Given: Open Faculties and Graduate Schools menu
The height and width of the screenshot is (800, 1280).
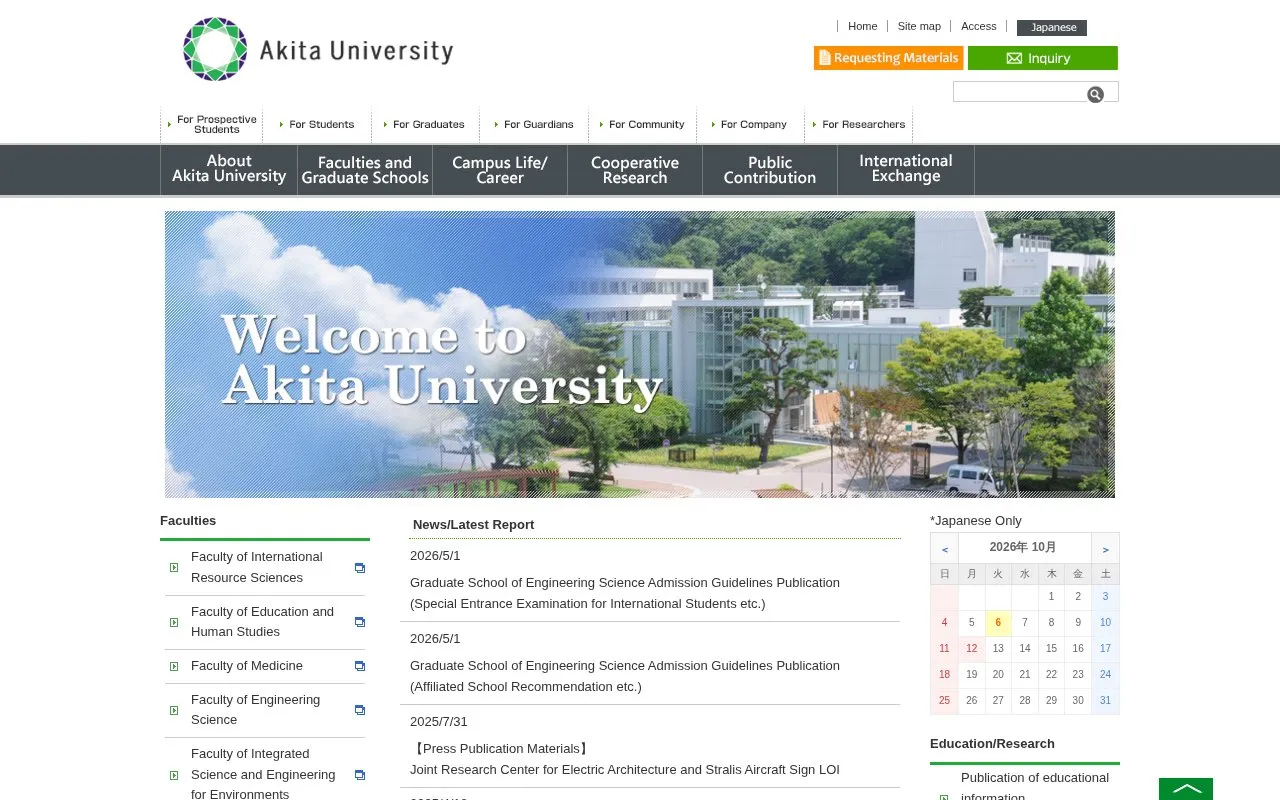Looking at the screenshot, I should click(x=365, y=169).
